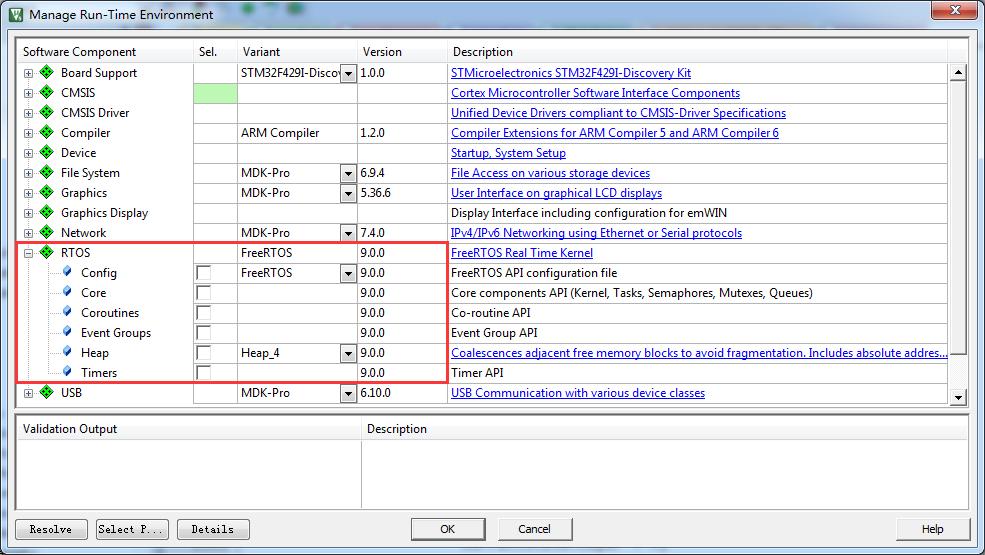Viewport: 985px width, 555px height.
Task: Click the Details button
Action: tap(213, 529)
